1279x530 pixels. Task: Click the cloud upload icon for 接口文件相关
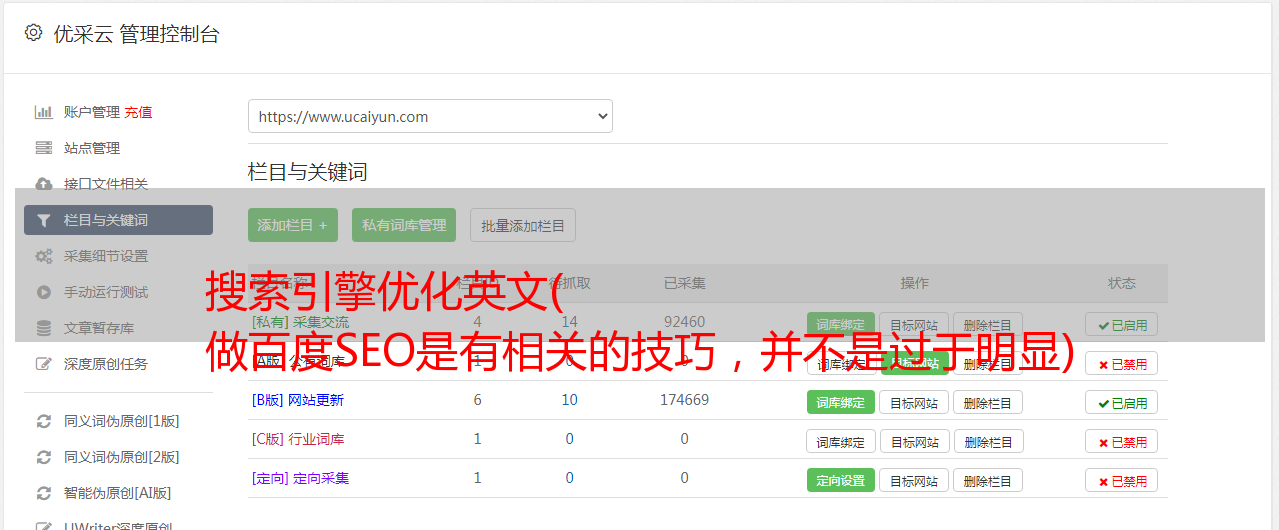[44, 184]
